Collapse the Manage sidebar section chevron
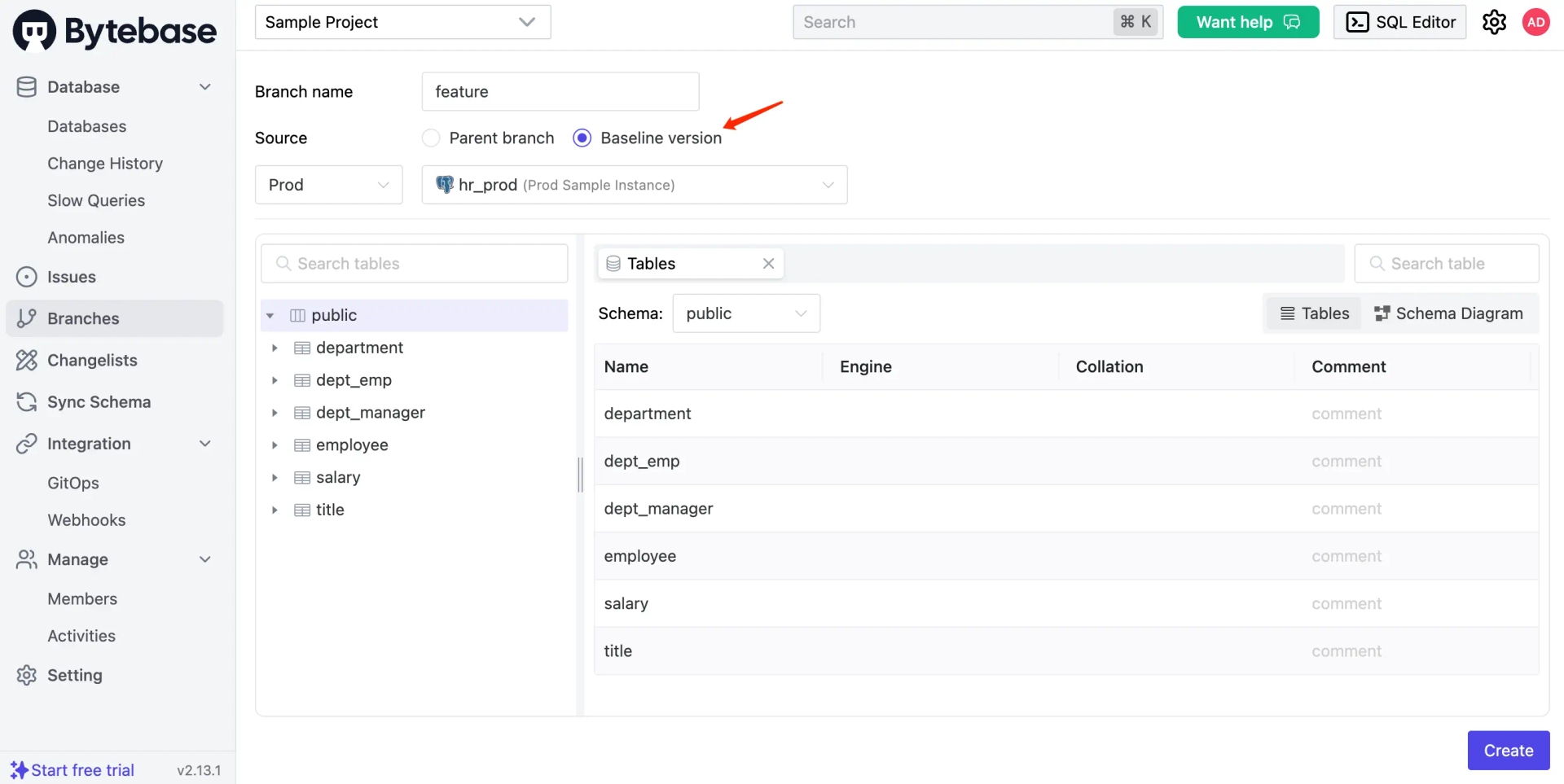This screenshot has width=1564, height=784. pyautogui.click(x=205, y=559)
